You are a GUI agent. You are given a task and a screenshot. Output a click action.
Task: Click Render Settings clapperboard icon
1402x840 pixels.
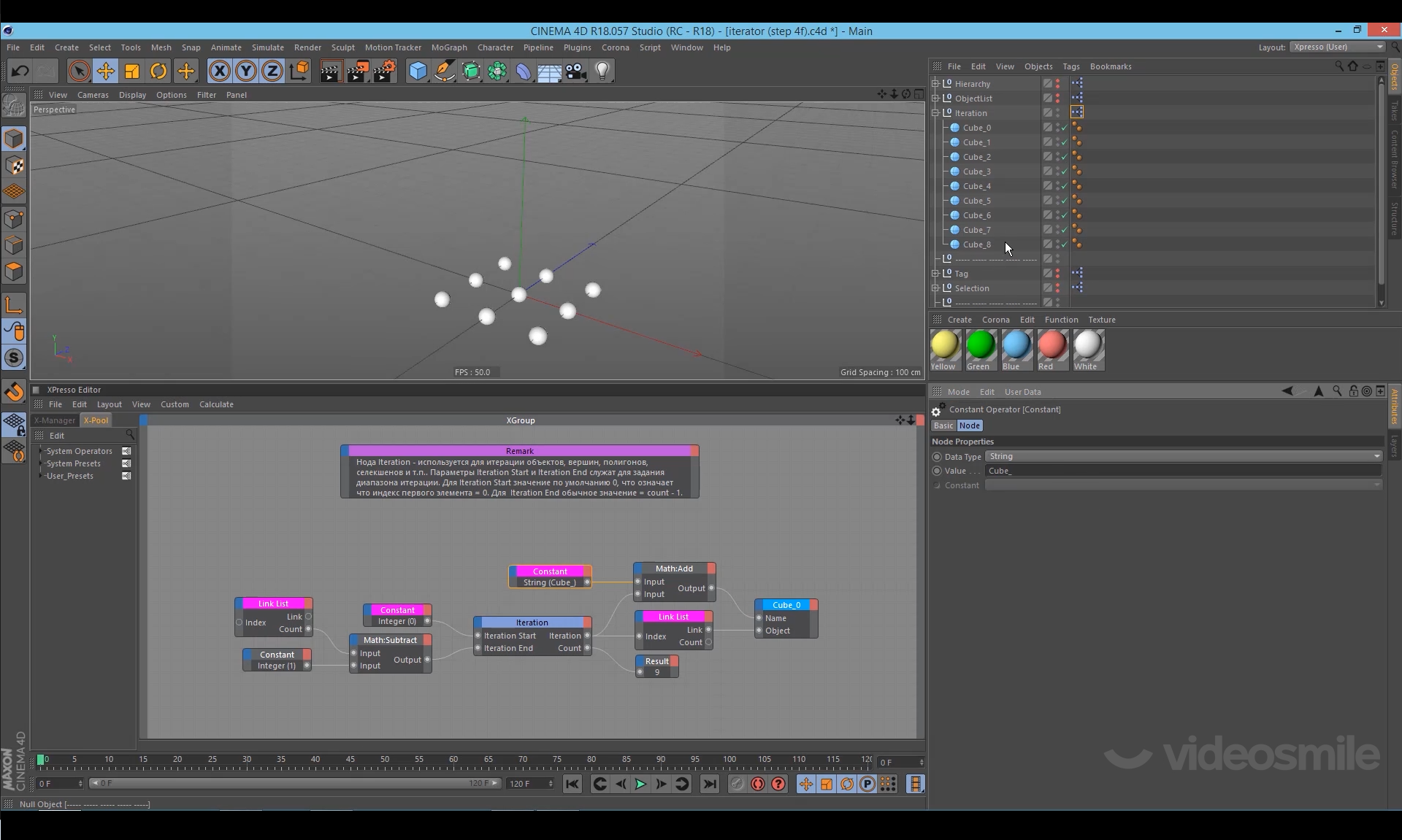coord(385,71)
